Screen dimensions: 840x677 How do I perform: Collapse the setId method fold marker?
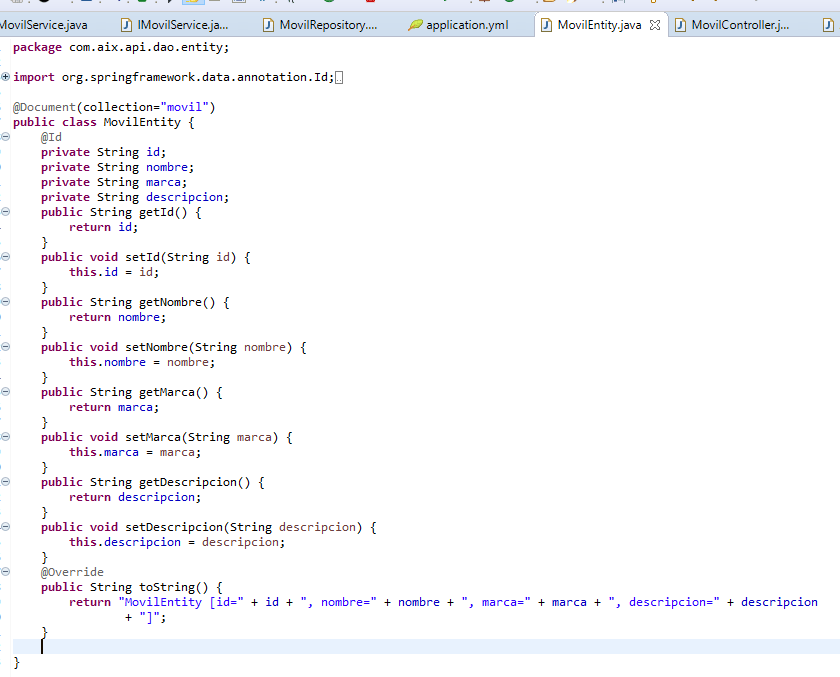6,257
